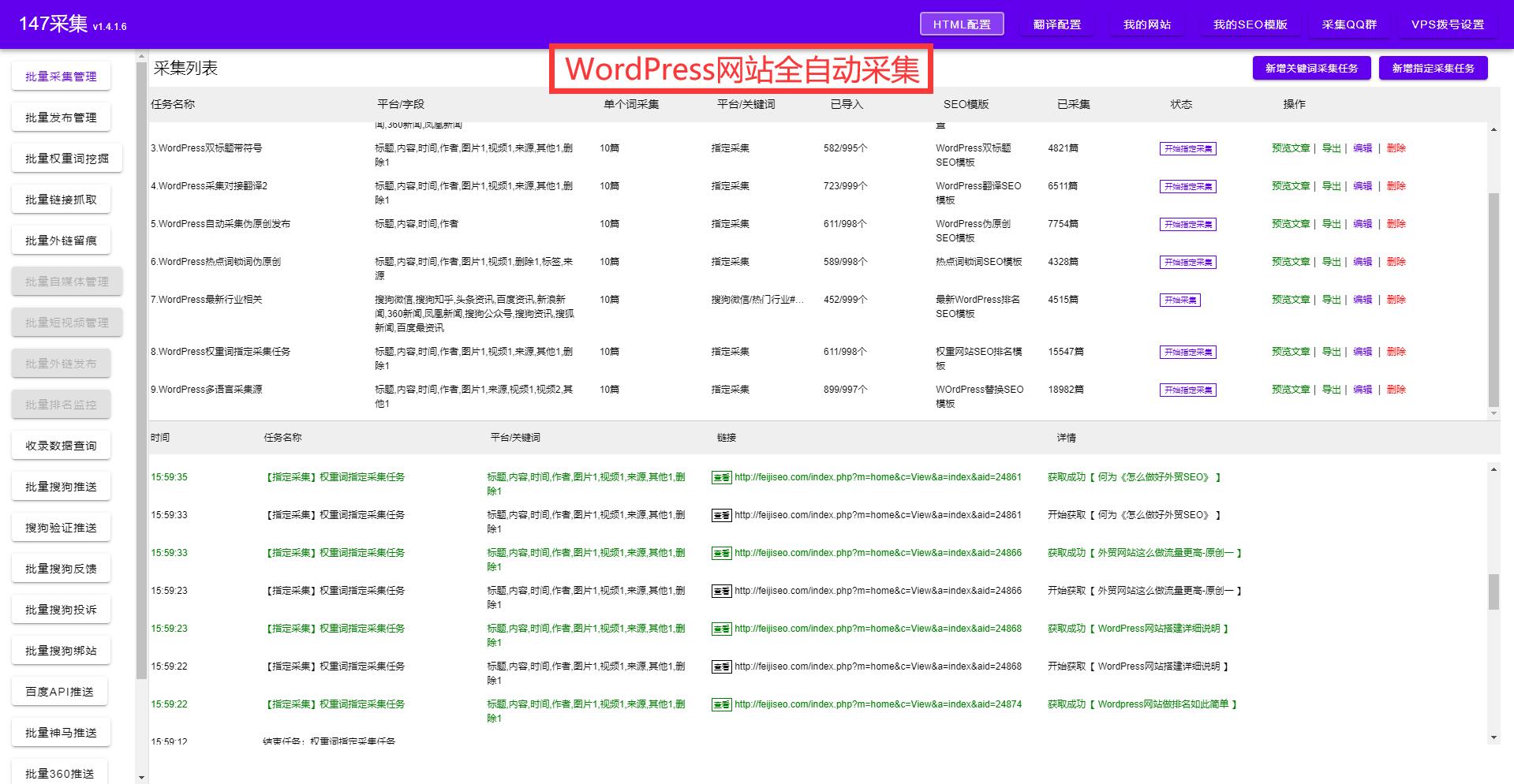Open 百度API推送 in the sidebar
Viewport: 1514px width, 784px height.
tap(60, 691)
